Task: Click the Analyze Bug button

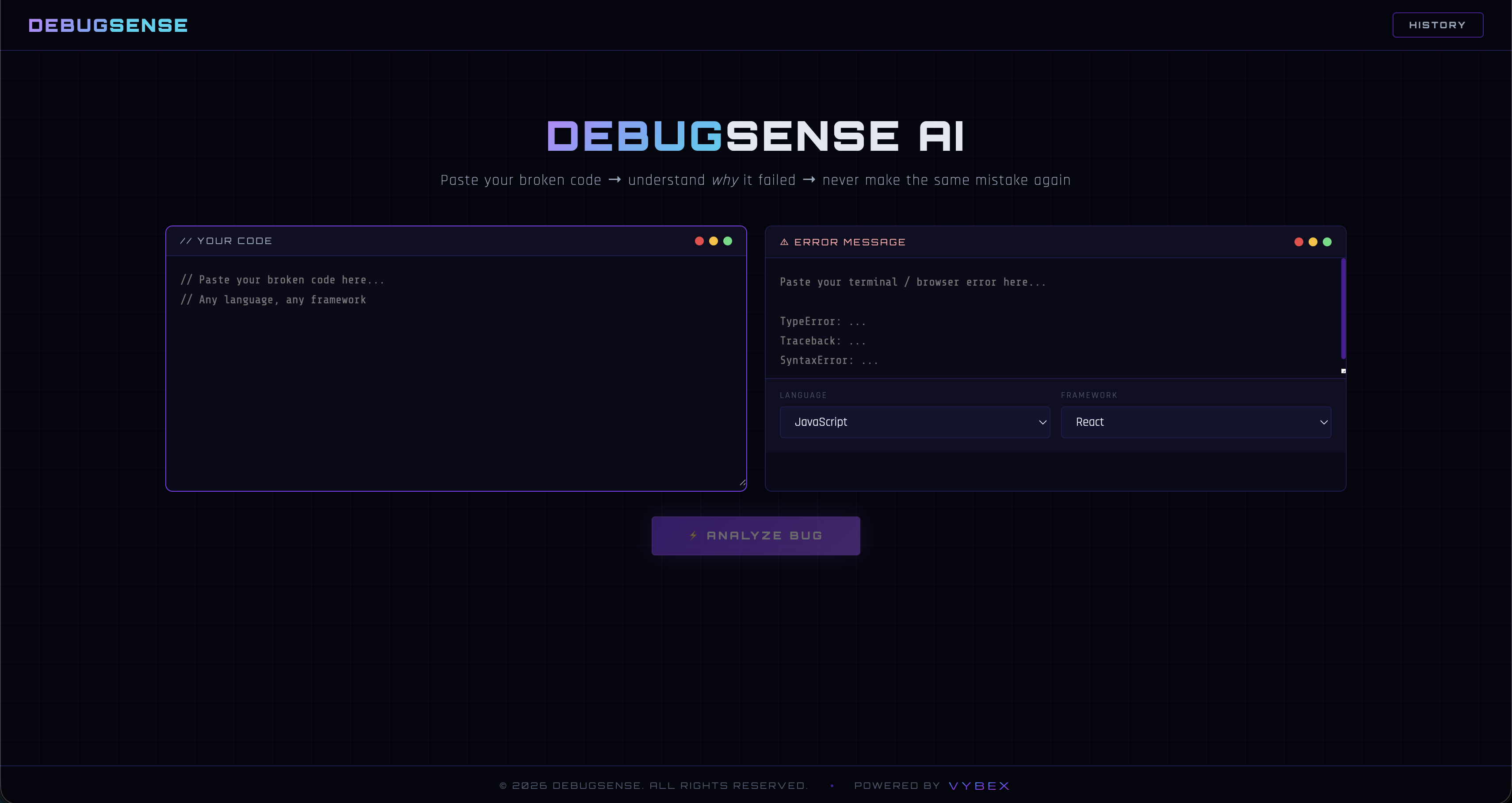Action: point(756,535)
